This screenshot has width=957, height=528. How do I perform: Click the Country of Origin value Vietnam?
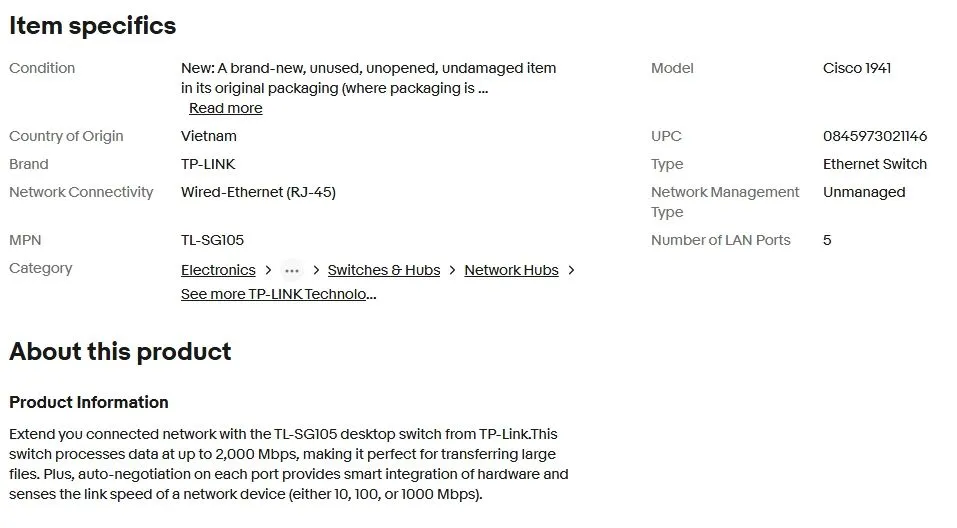[x=209, y=136]
